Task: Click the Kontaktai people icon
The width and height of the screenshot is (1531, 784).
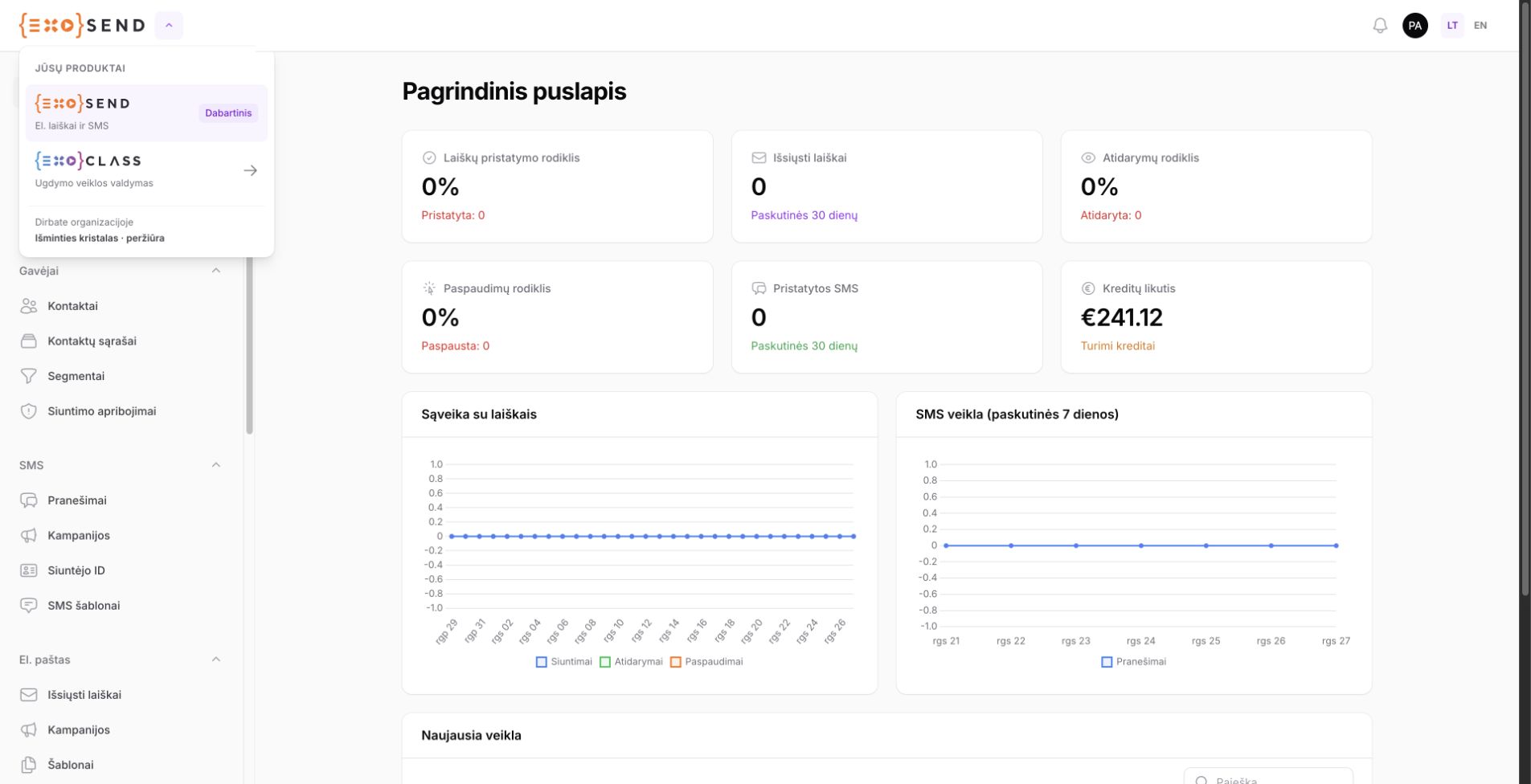Action: coord(29,306)
